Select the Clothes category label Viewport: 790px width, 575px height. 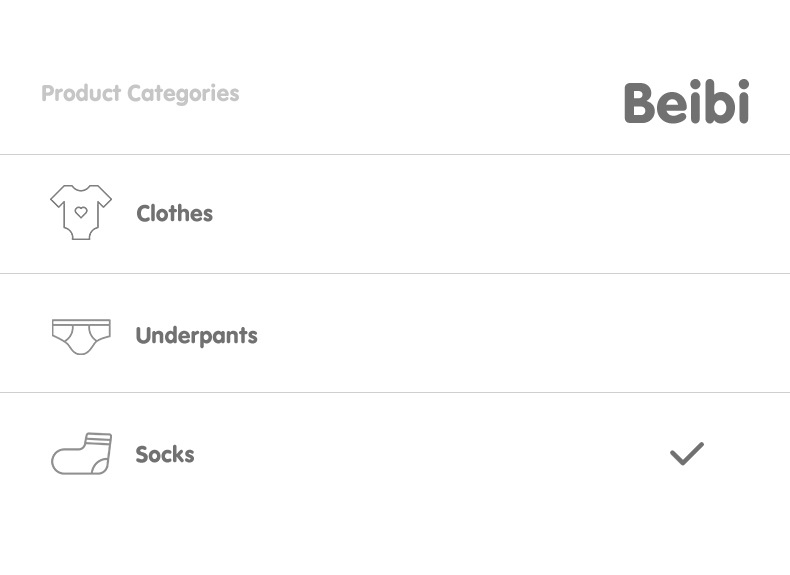(174, 213)
